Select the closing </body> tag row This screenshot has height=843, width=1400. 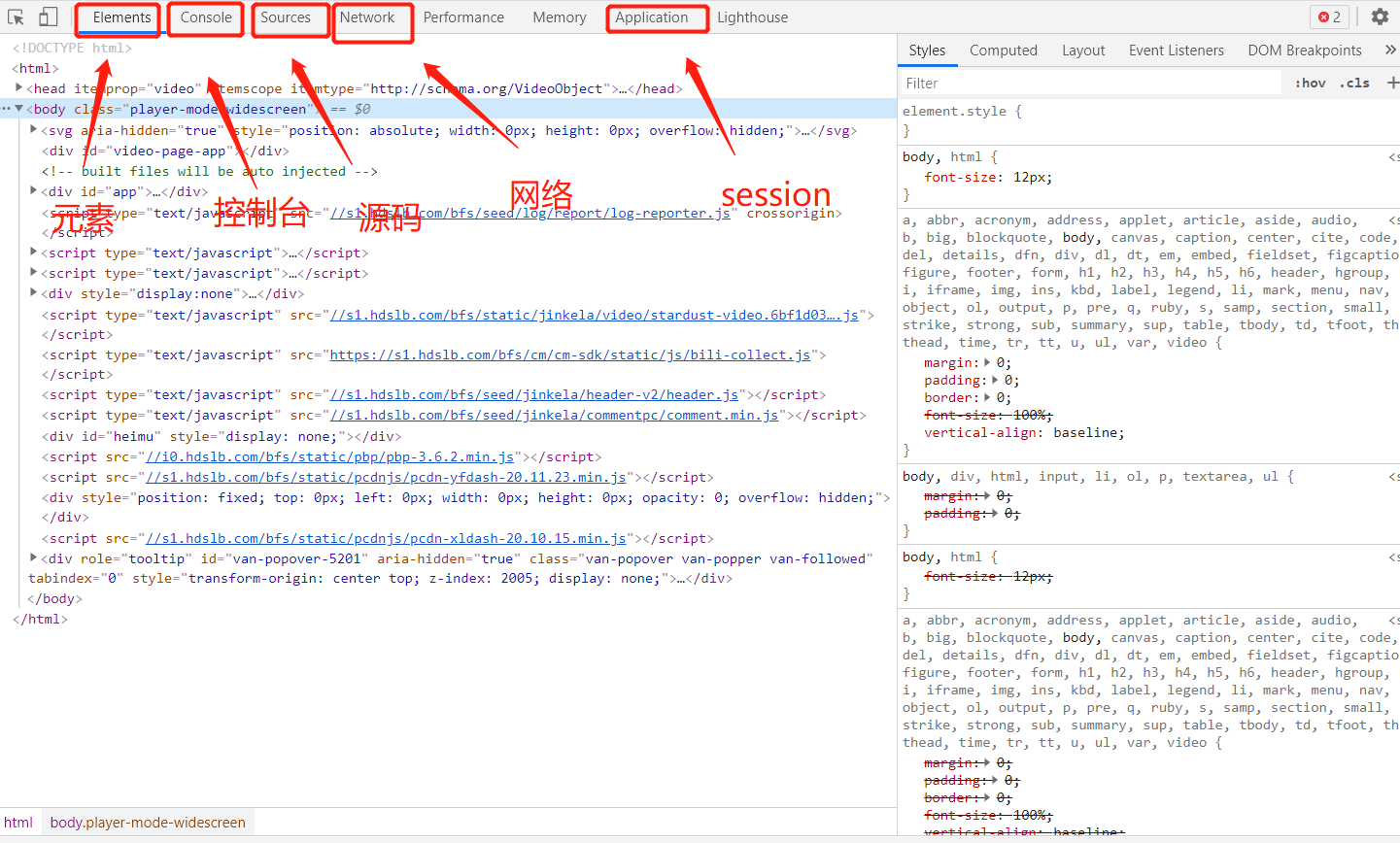pyautogui.click(x=54, y=598)
